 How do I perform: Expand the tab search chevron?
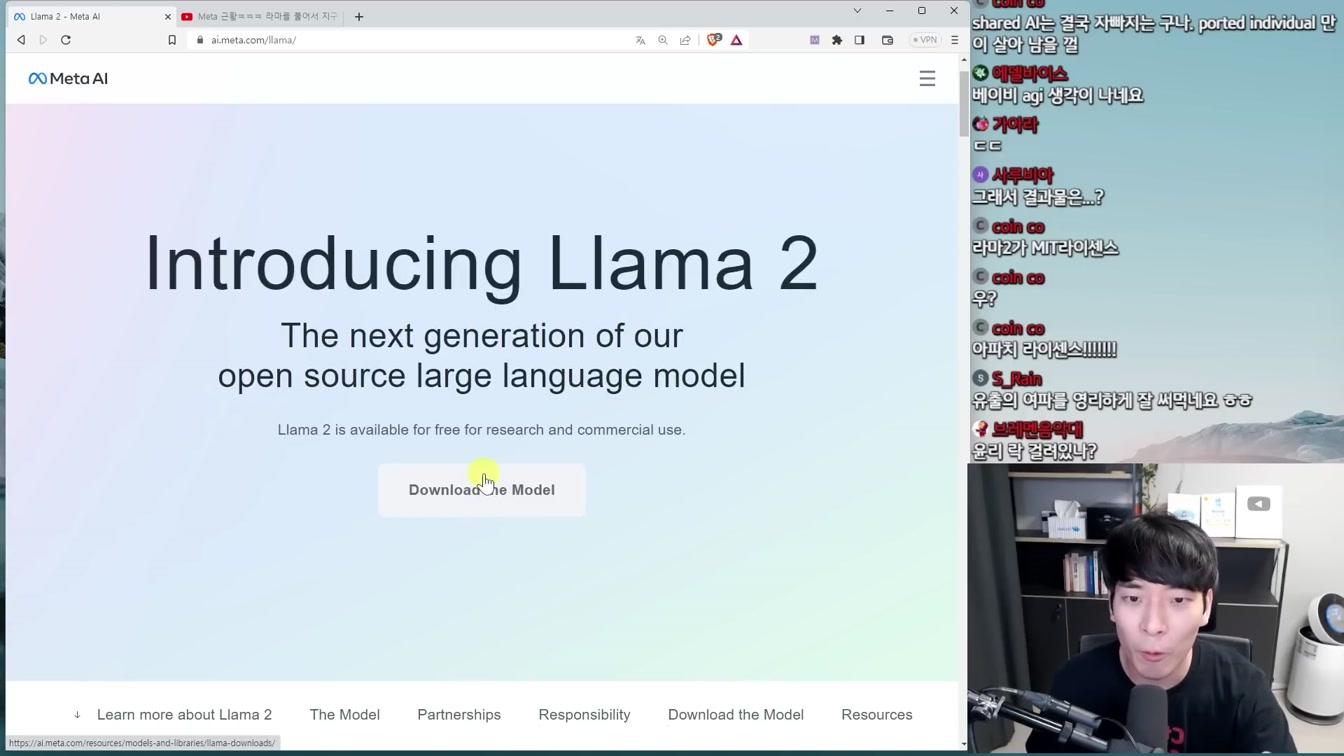pos(857,11)
